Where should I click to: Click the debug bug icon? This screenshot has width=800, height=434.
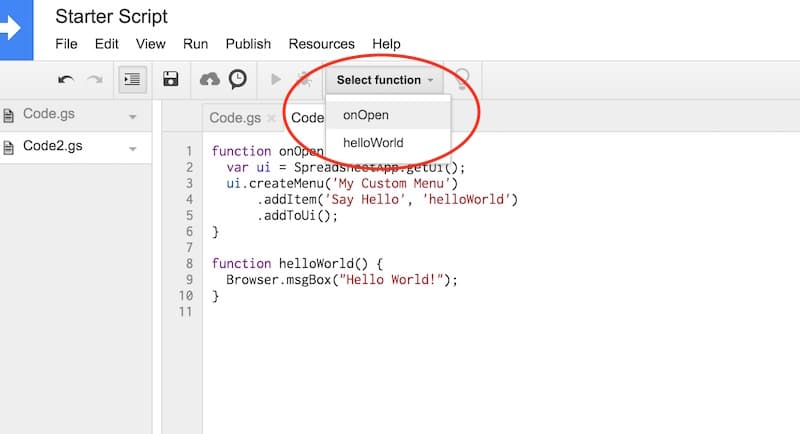coord(303,80)
